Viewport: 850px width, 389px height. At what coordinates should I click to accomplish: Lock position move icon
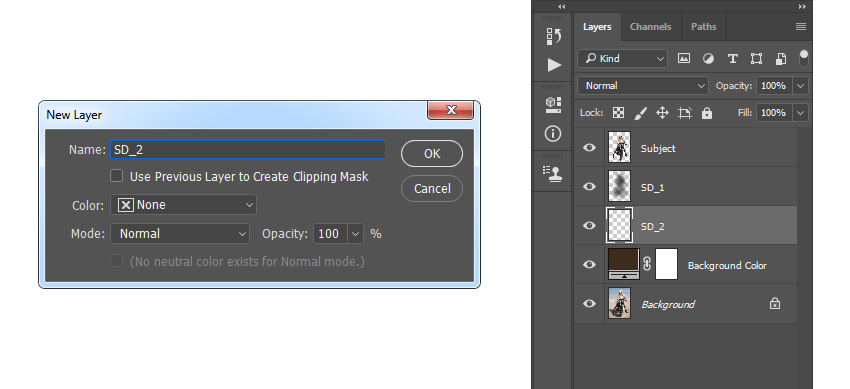click(662, 113)
